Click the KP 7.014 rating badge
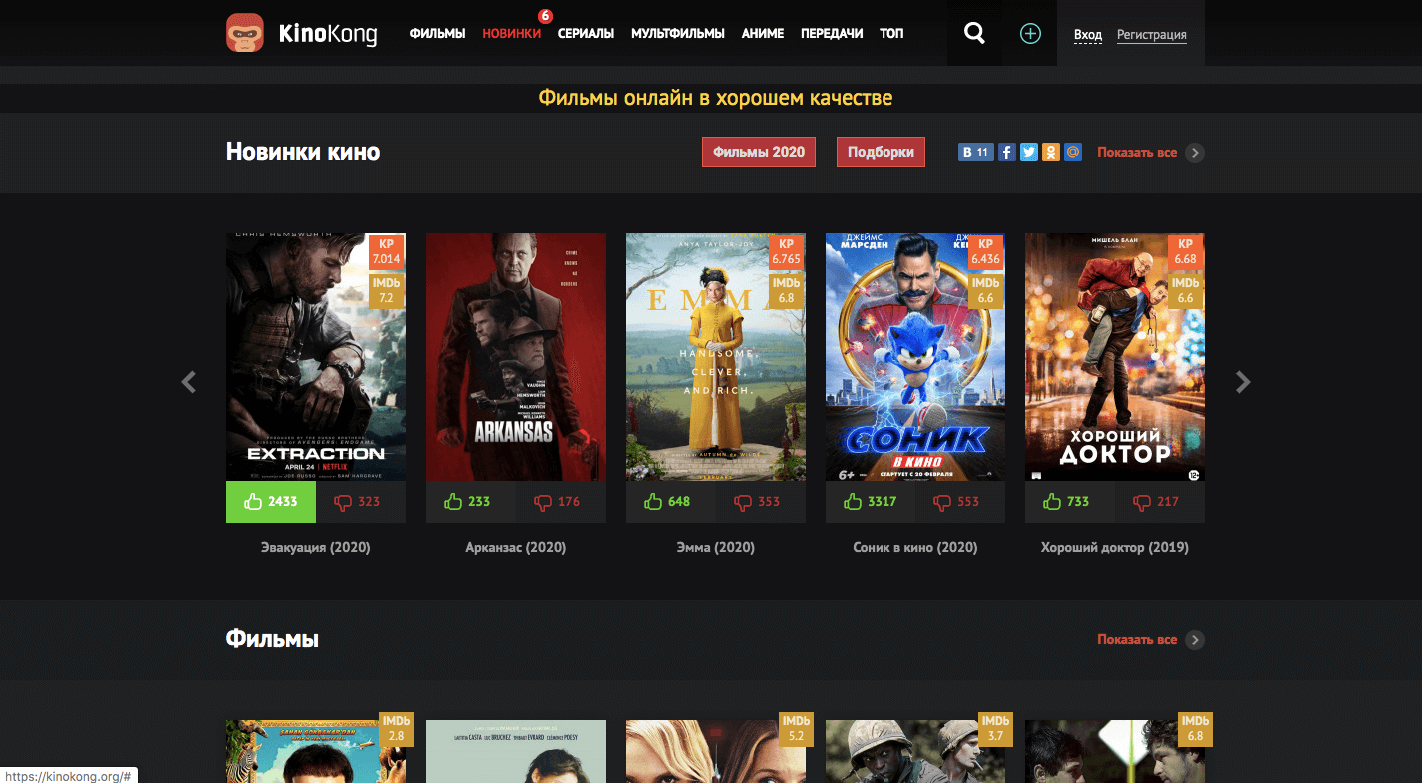The height and width of the screenshot is (783, 1422). point(386,251)
